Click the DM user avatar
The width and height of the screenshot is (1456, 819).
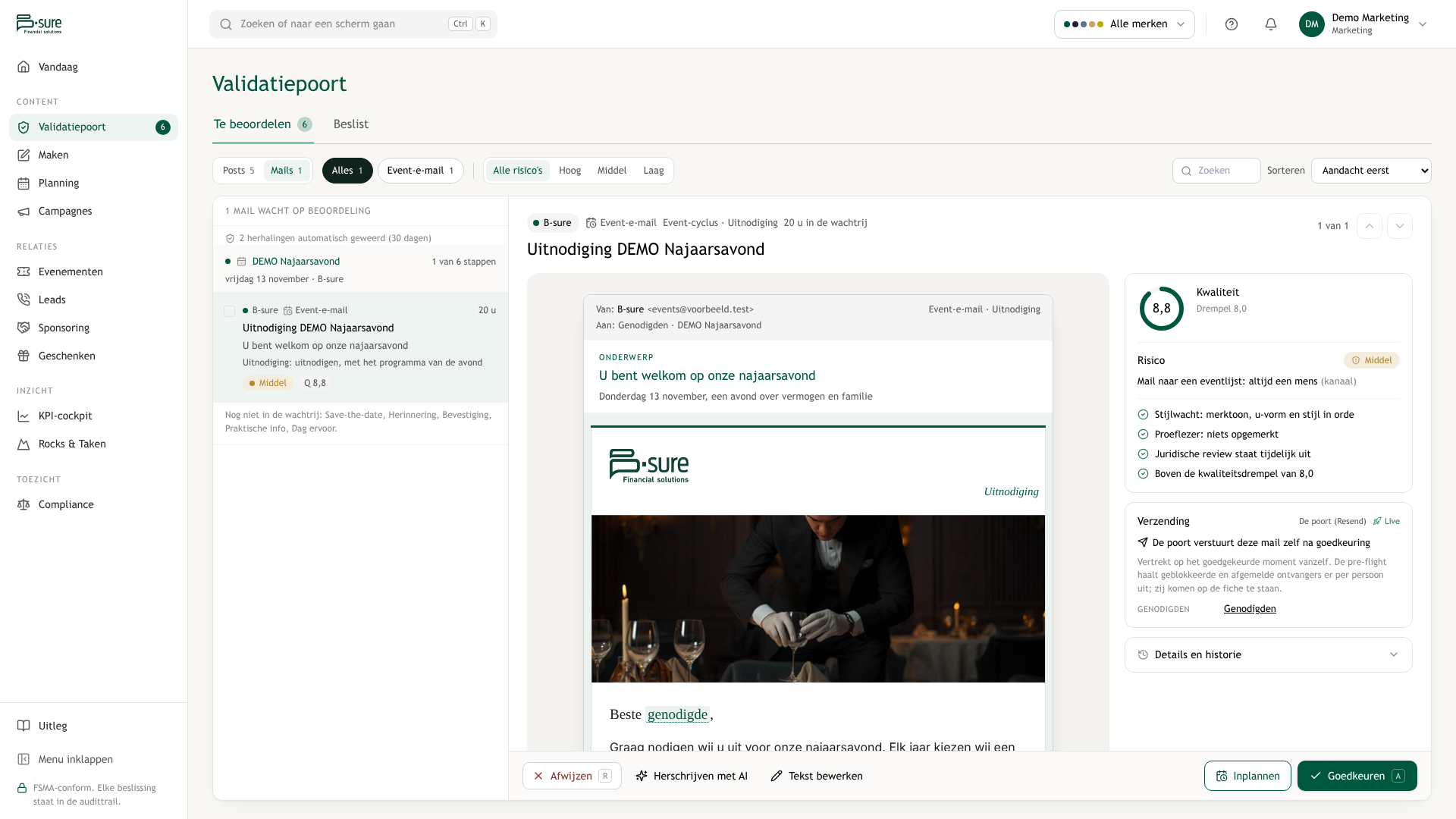click(x=1312, y=24)
